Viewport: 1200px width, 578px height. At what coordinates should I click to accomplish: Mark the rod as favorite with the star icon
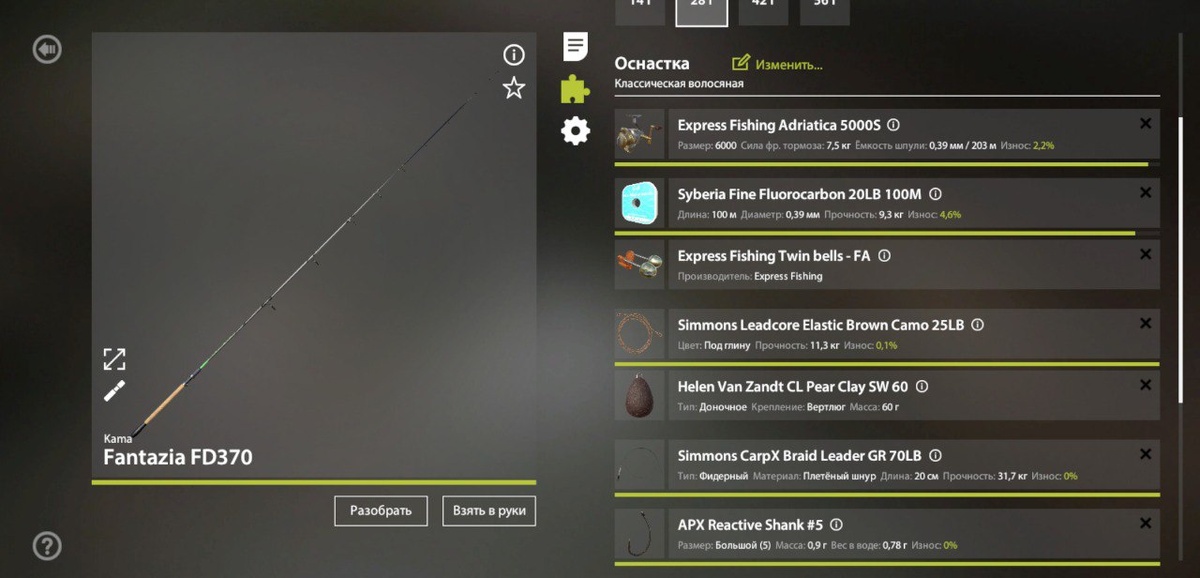pyautogui.click(x=513, y=88)
